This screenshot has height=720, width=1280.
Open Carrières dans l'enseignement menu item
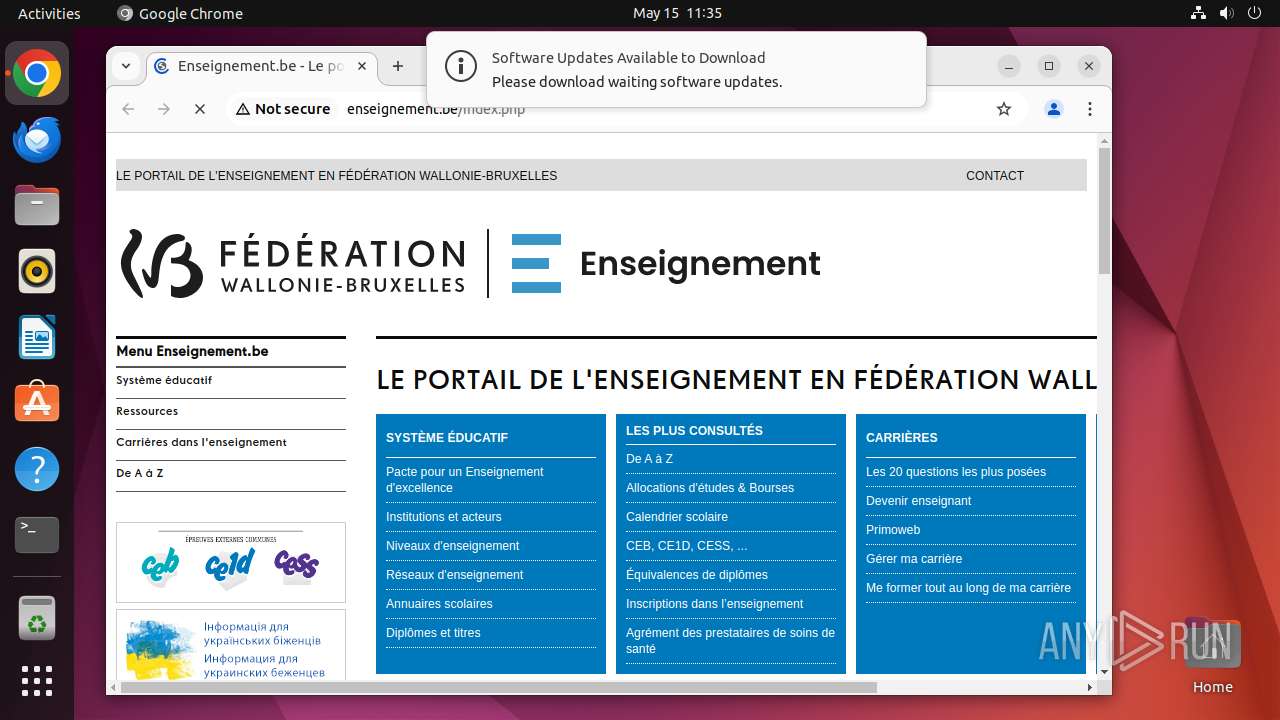201,443
